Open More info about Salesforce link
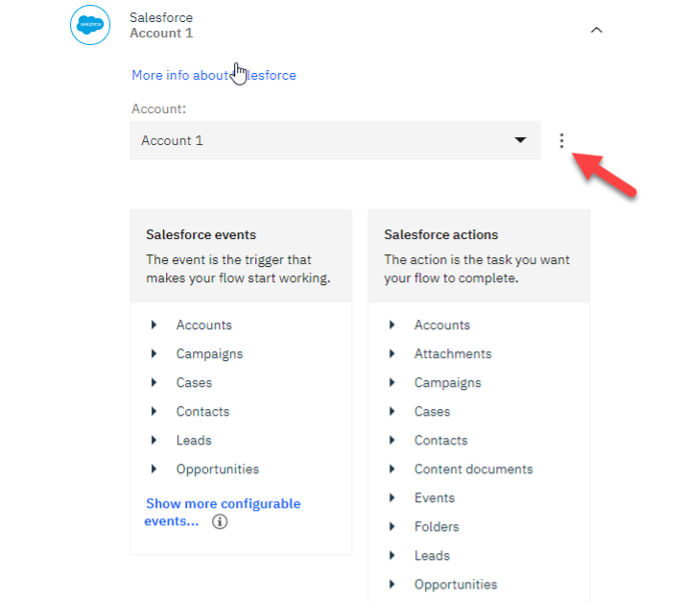Screen dimensions: 688x605 tap(213, 75)
